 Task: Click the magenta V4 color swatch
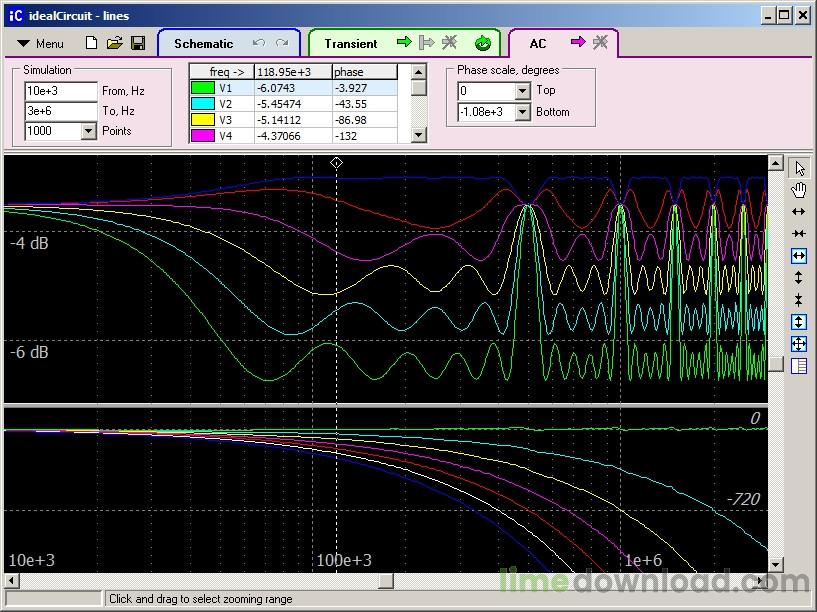(203, 136)
